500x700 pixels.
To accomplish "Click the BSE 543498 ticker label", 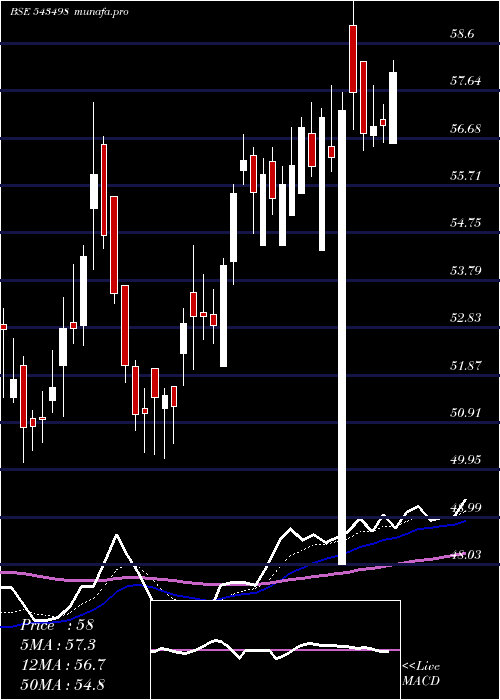I will click(x=39, y=12).
